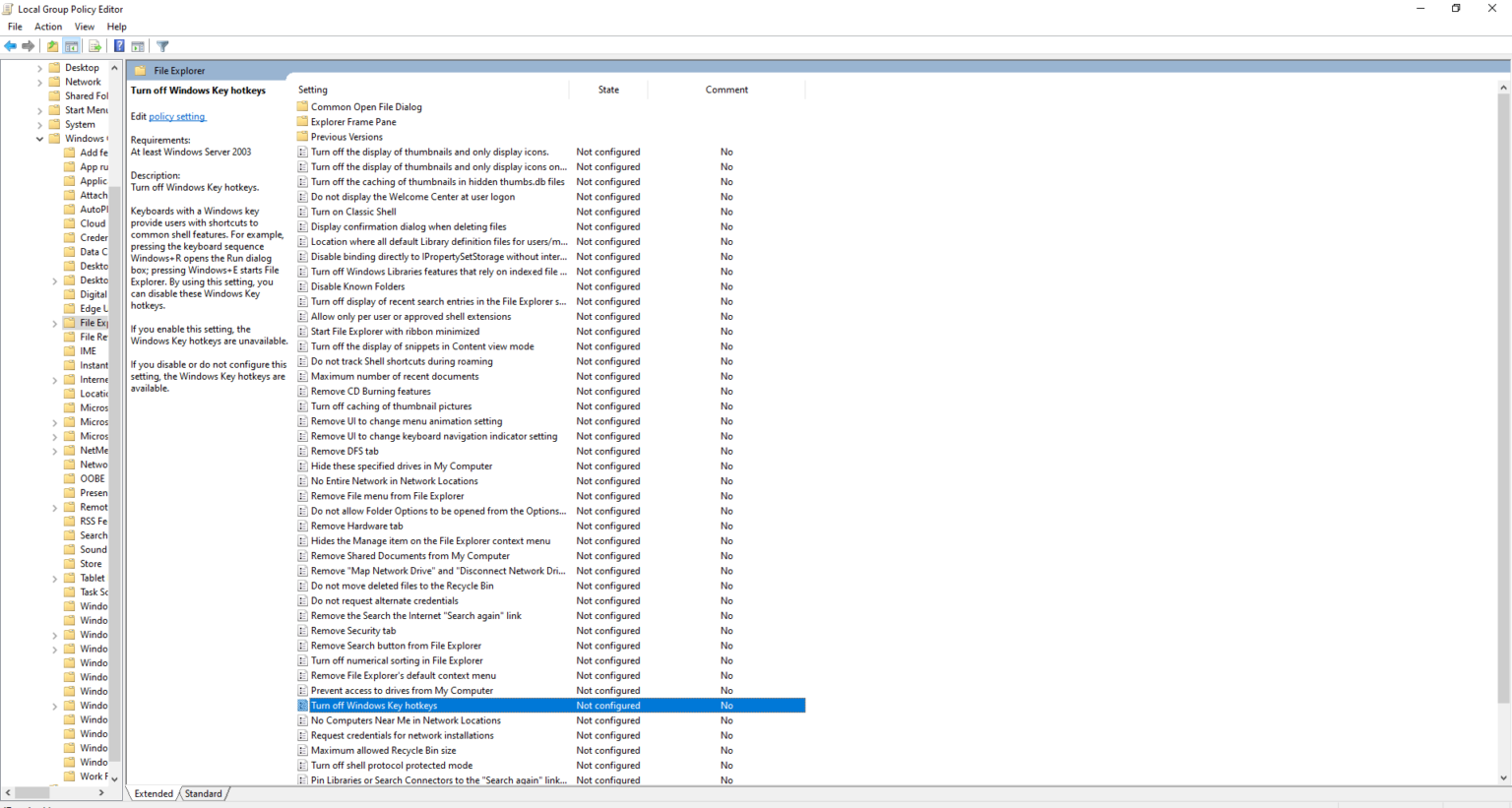Select the Remove Security tab policy
1512x808 pixels.
point(352,630)
